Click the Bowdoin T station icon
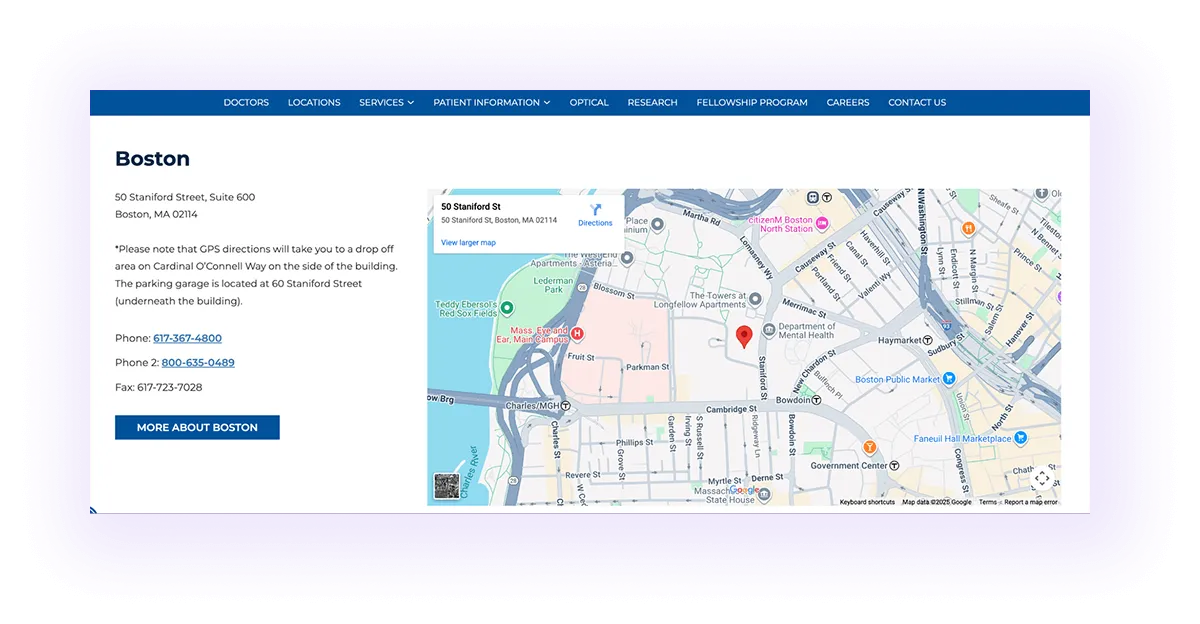 coord(817,400)
